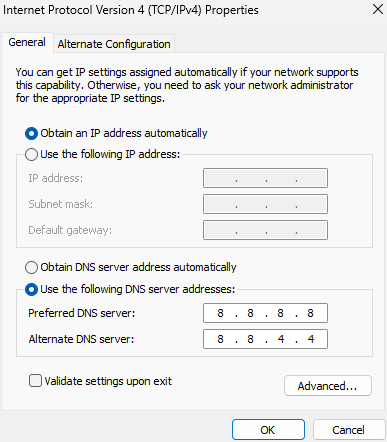The width and height of the screenshot is (387, 442).
Task: Click last octet of Alternate DNS server
Action: click(311, 339)
